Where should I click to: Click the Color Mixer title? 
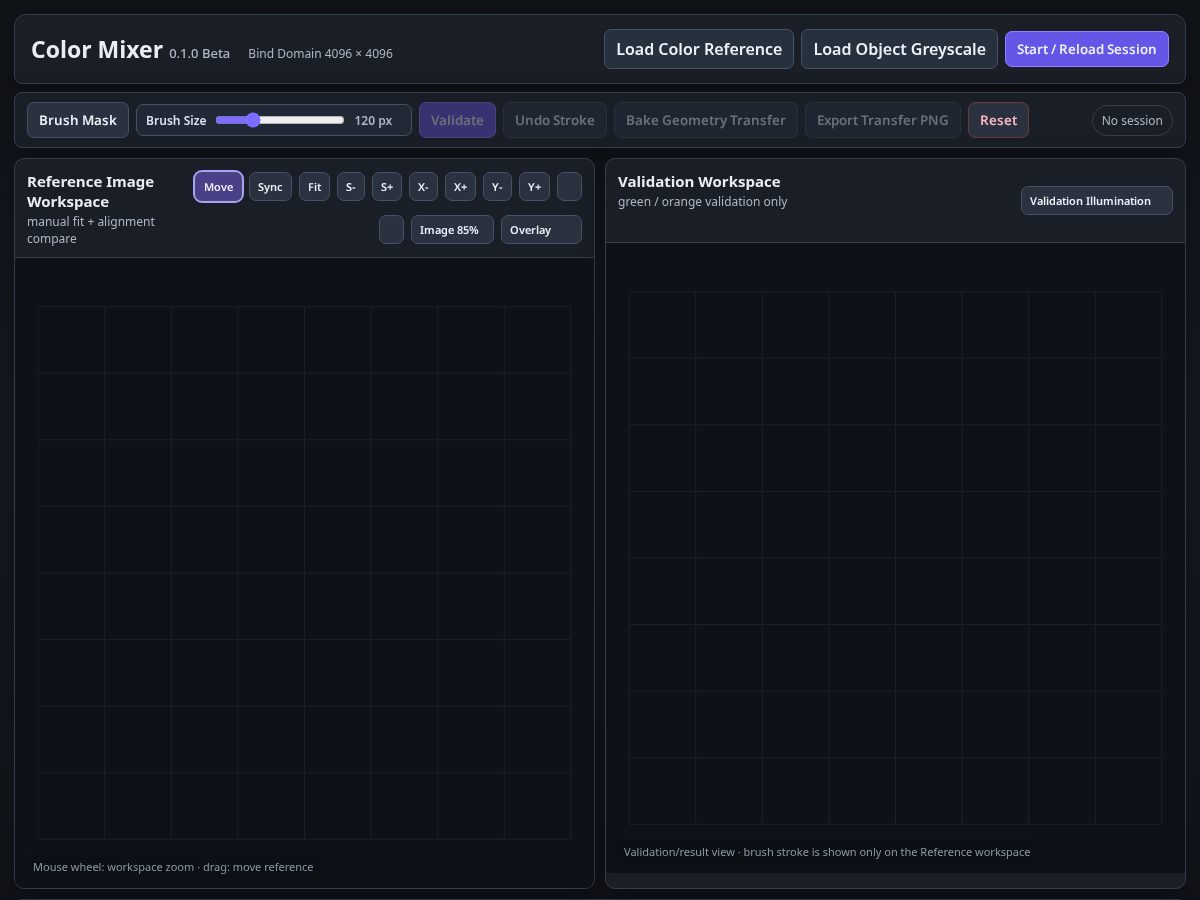tap(97, 49)
